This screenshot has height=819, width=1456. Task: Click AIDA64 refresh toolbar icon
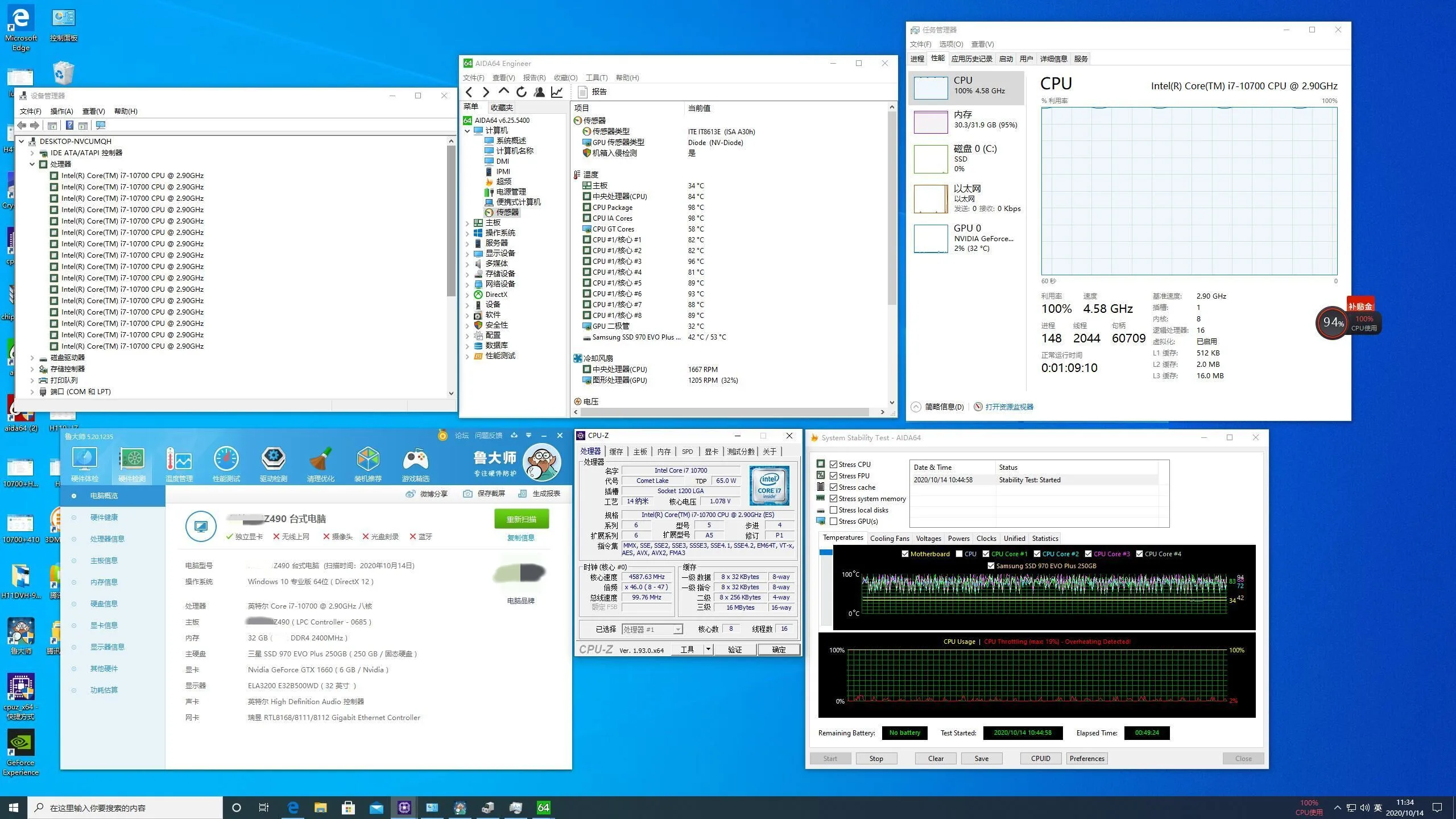tap(521, 92)
